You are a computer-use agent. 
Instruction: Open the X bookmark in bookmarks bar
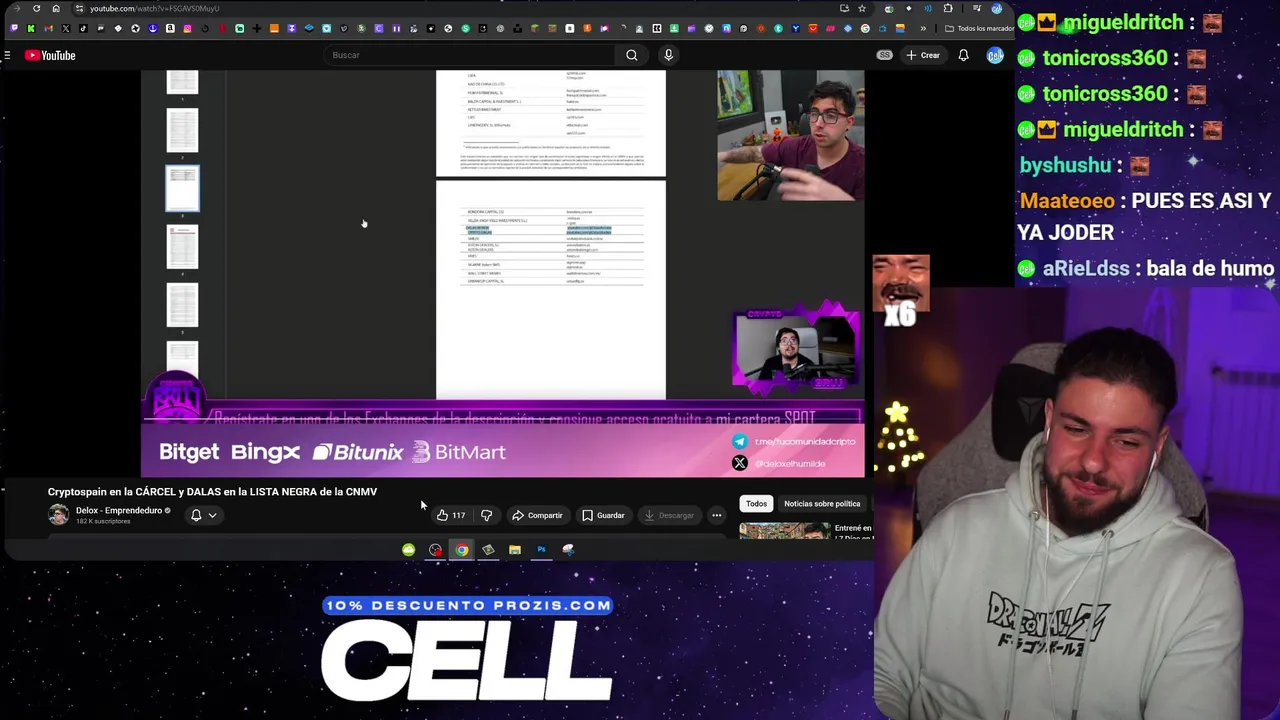[x=66, y=28]
